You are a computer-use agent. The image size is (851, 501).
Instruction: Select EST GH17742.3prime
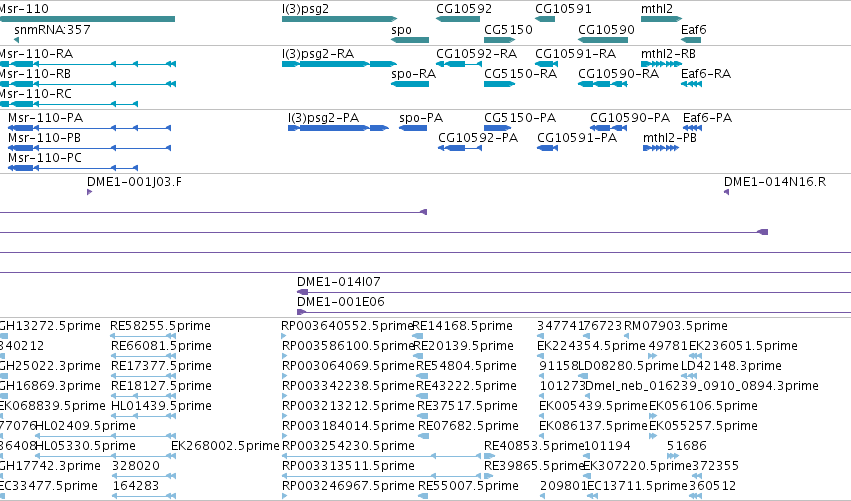(50, 467)
